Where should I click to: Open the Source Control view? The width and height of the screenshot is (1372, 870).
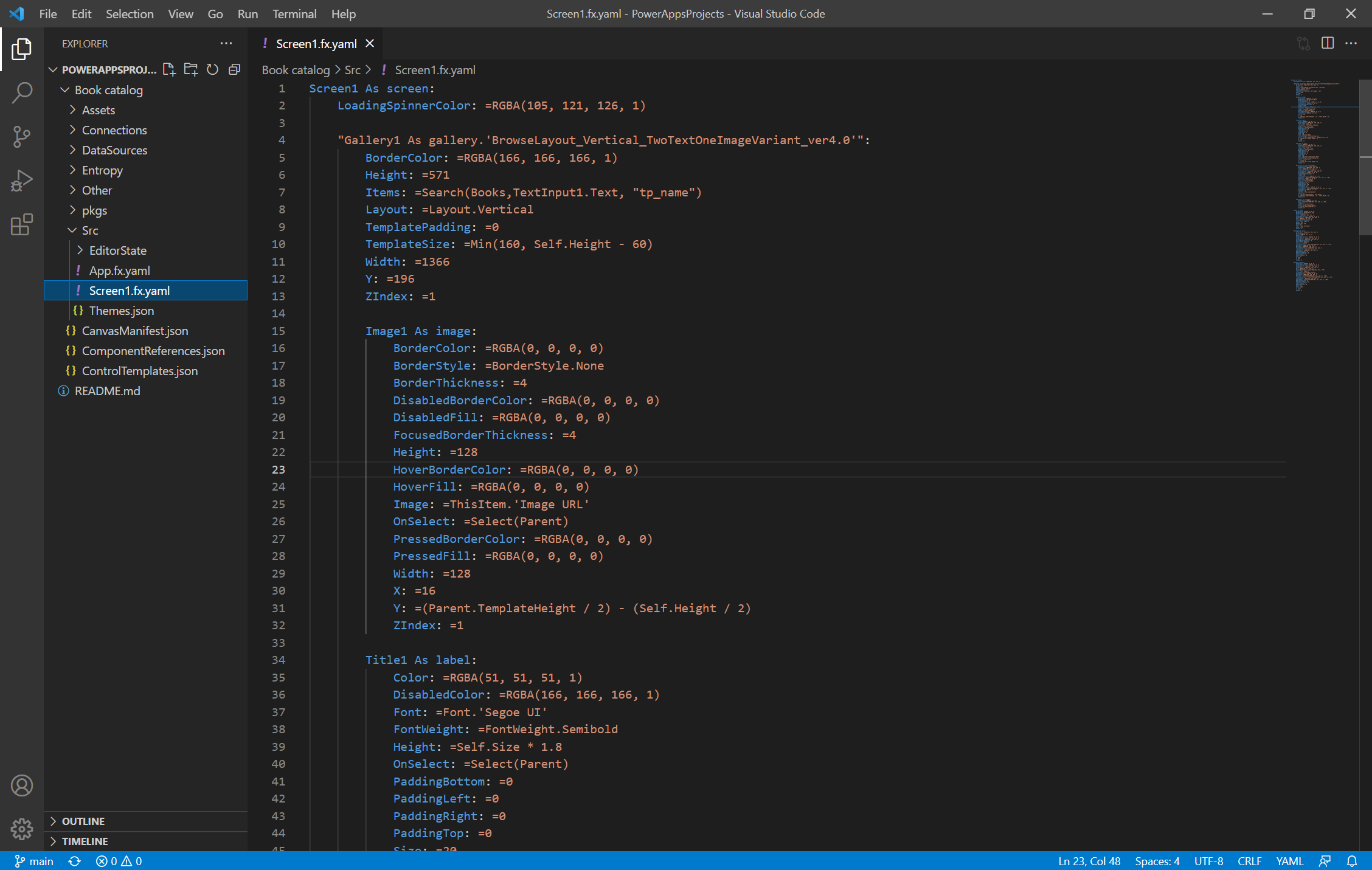click(x=22, y=136)
